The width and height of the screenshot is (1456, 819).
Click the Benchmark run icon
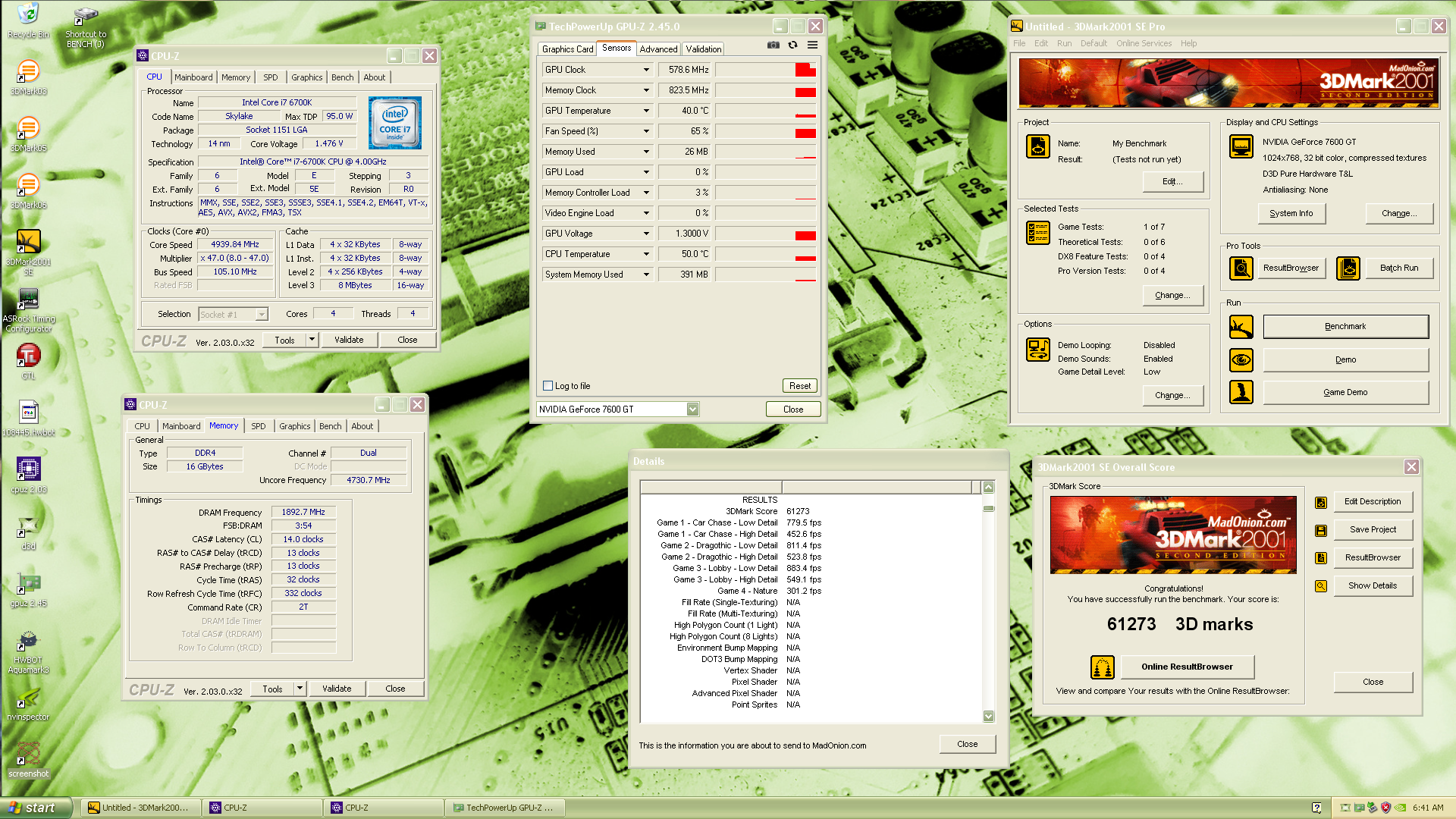[1241, 327]
